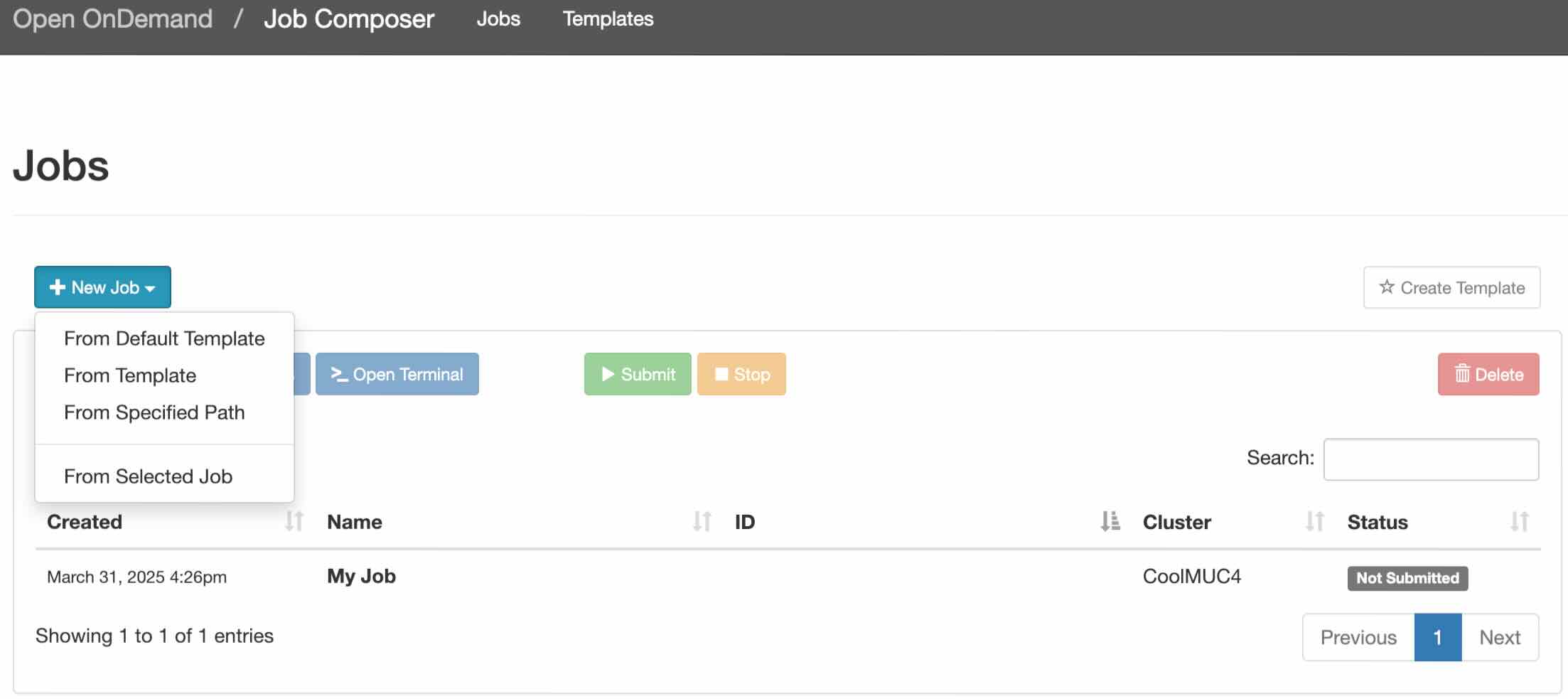The height and width of the screenshot is (699, 1568).
Task: Toggle sort order on the ID column
Action: tap(1109, 522)
